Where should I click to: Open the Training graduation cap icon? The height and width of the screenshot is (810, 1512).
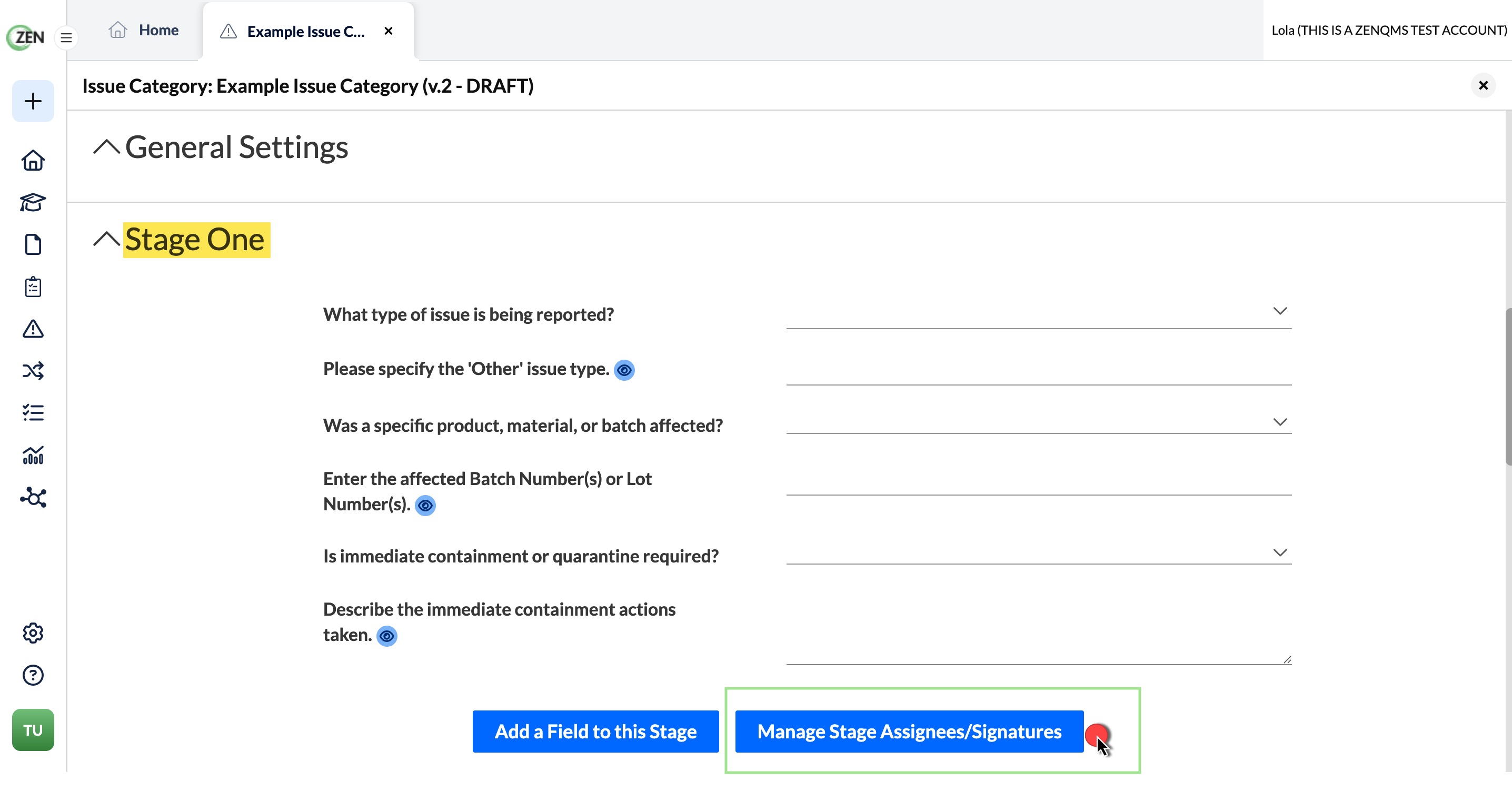coord(33,202)
